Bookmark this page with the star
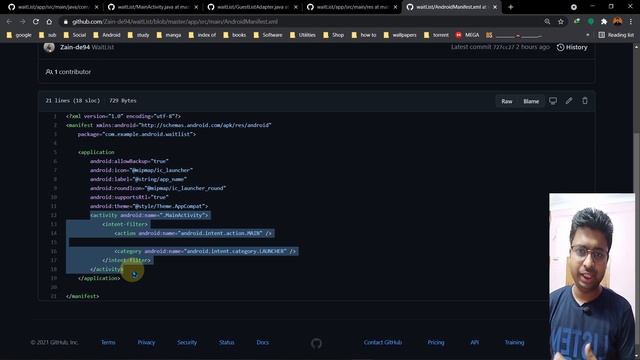This screenshot has width=640, height=360. [x=561, y=22]
